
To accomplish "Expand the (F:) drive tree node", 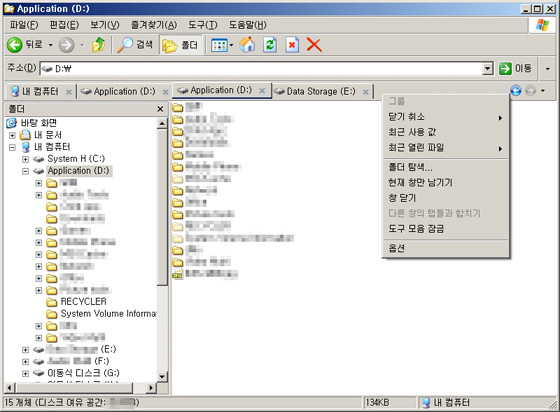I will [x=25, y=362].
